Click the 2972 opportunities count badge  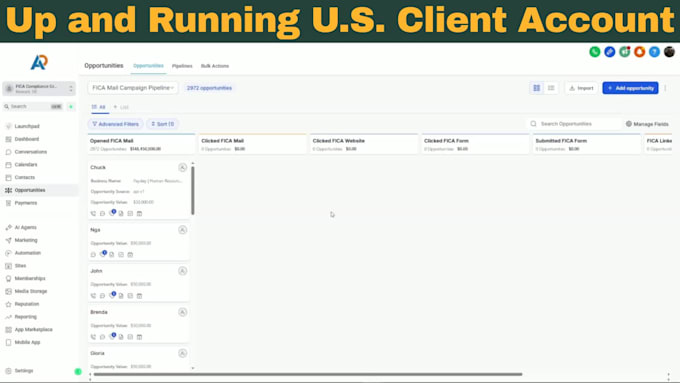209,88
